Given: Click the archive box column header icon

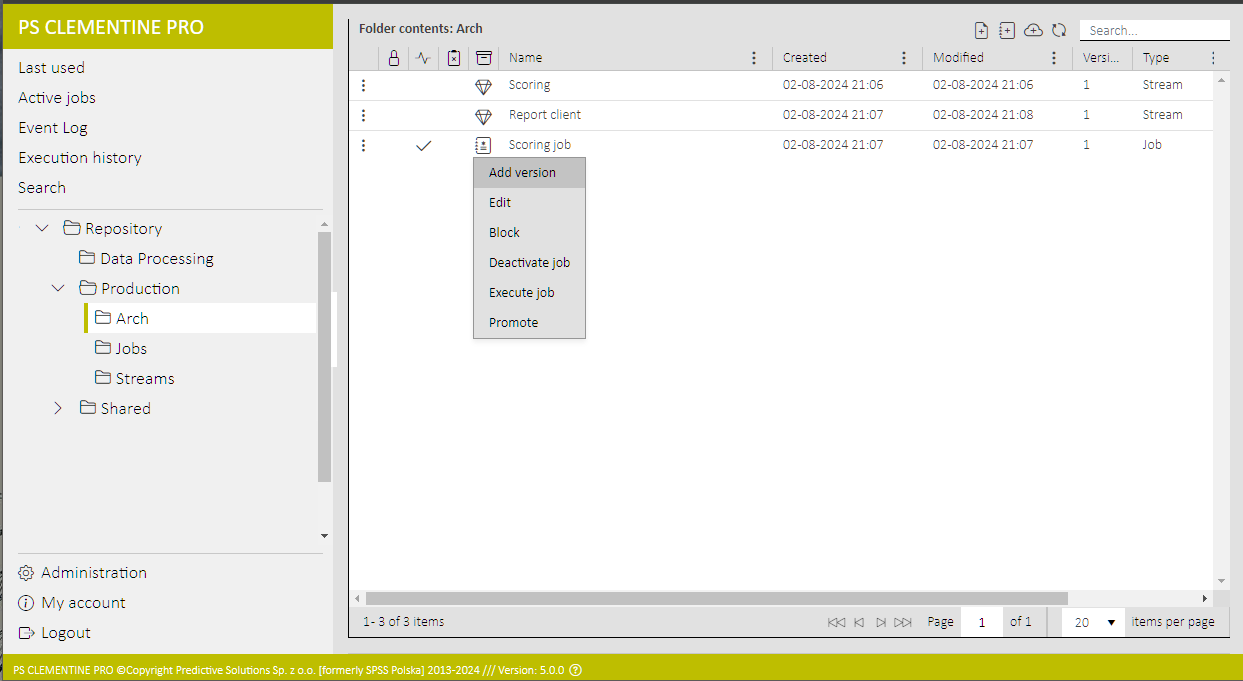Looking at the screenshot, I should (x=484, y=58).
